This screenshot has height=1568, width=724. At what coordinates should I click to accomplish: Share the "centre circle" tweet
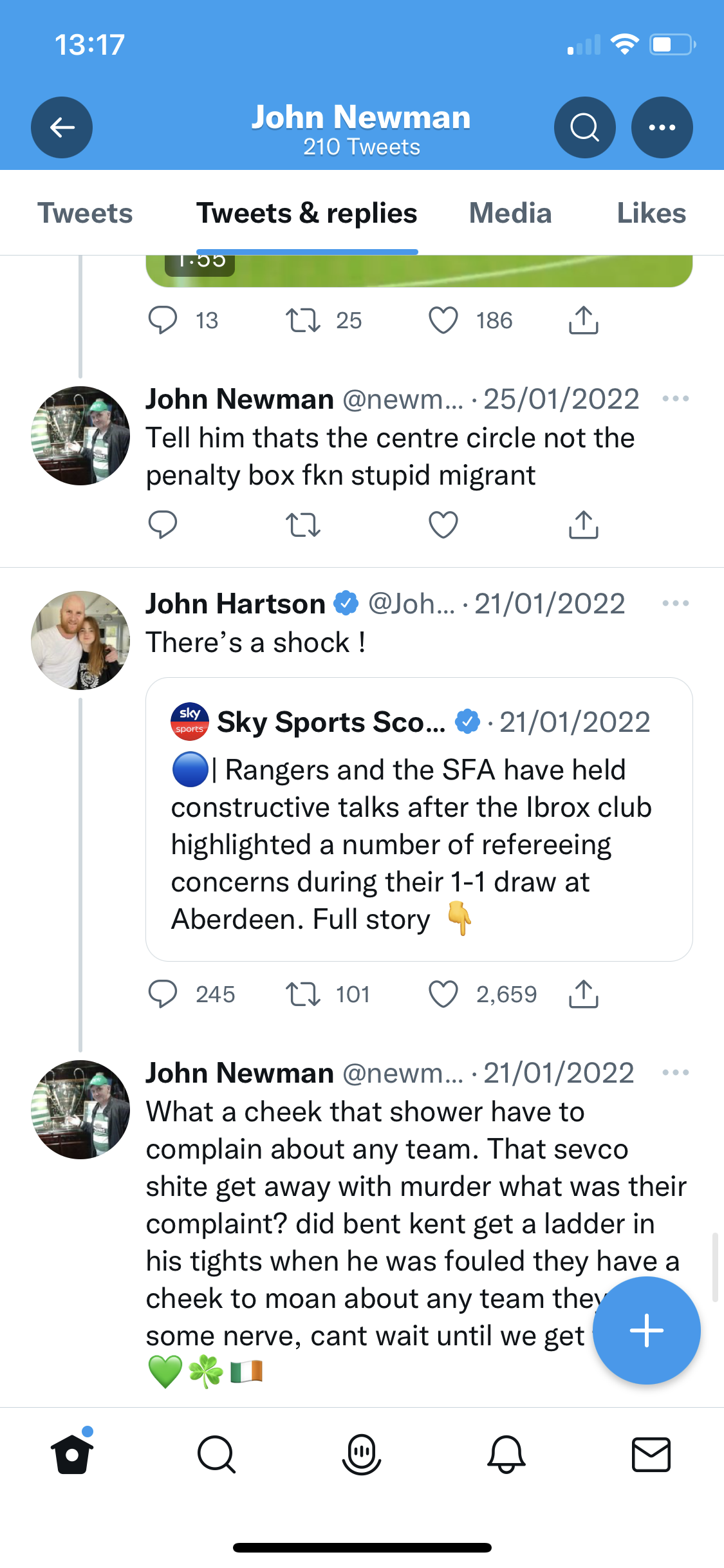(x=583, y=525)
